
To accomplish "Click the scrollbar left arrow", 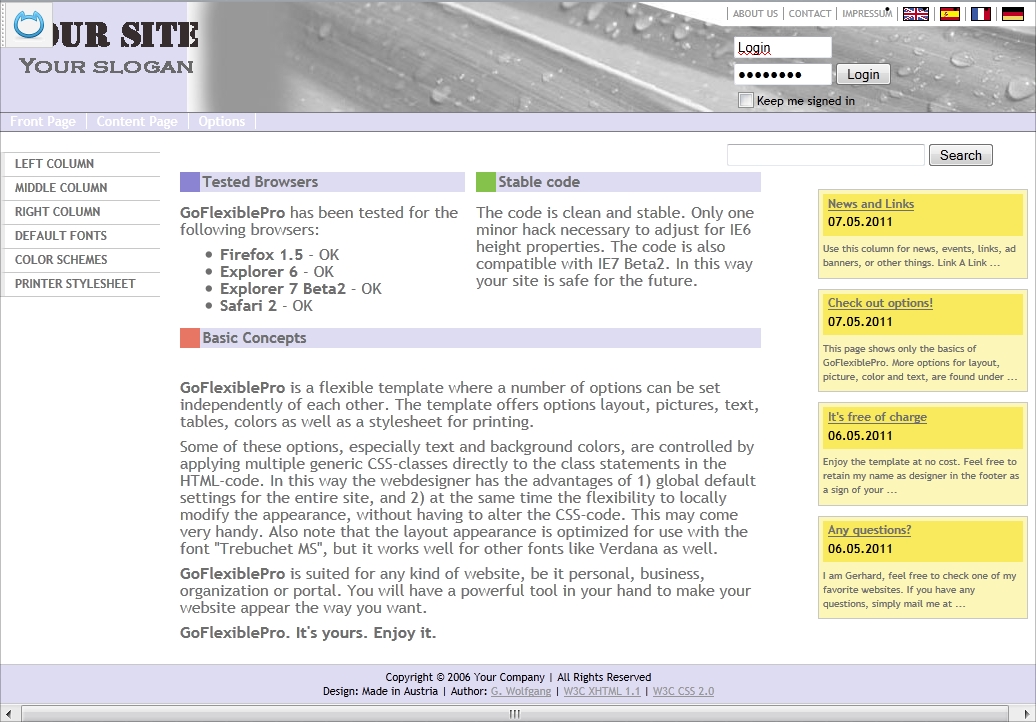I will (x=8, y=713).
